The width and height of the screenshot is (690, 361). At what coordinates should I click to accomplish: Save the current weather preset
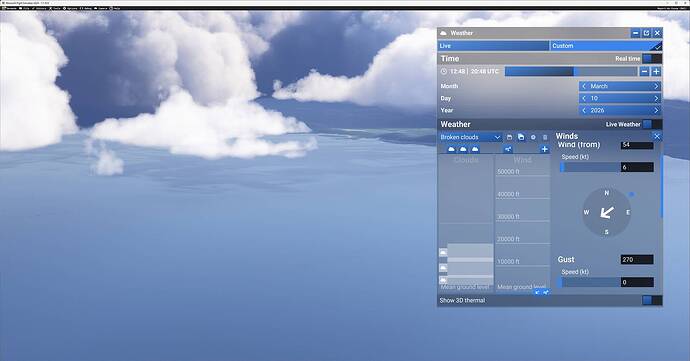click(509, 137)
